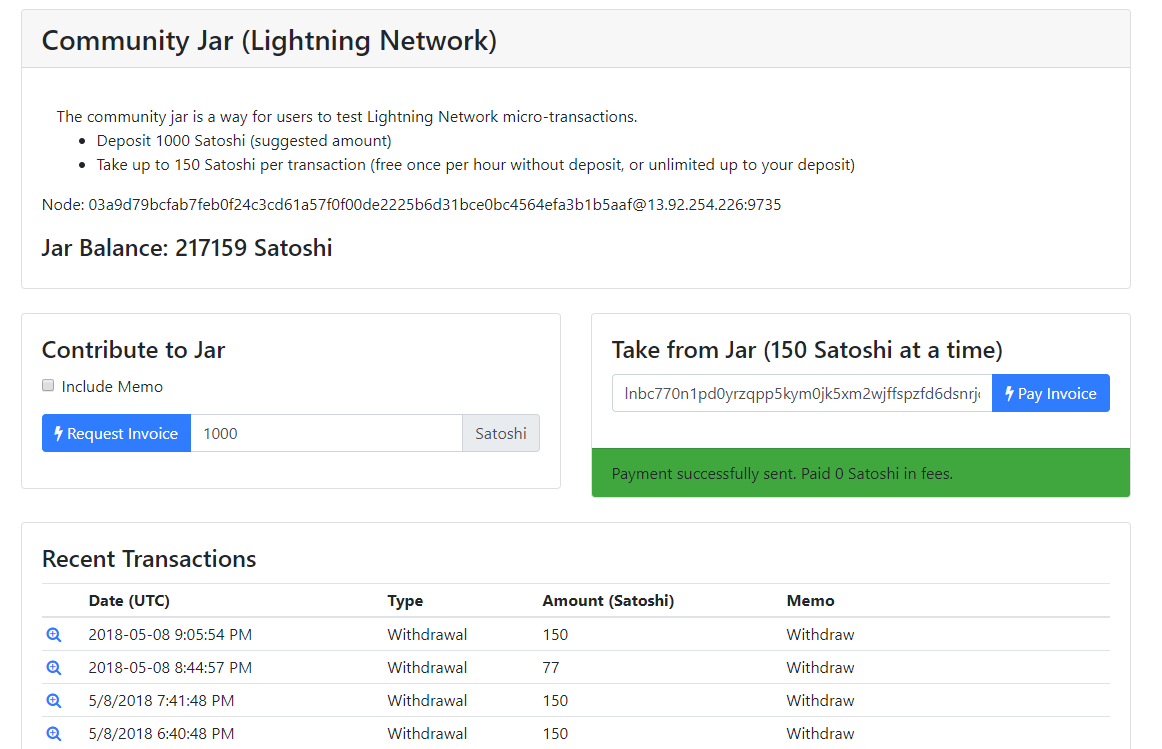This screenshot has height=749, width=1162.
Task: Open details for 8:44:57 PM transaction
Action: (54, 668)
